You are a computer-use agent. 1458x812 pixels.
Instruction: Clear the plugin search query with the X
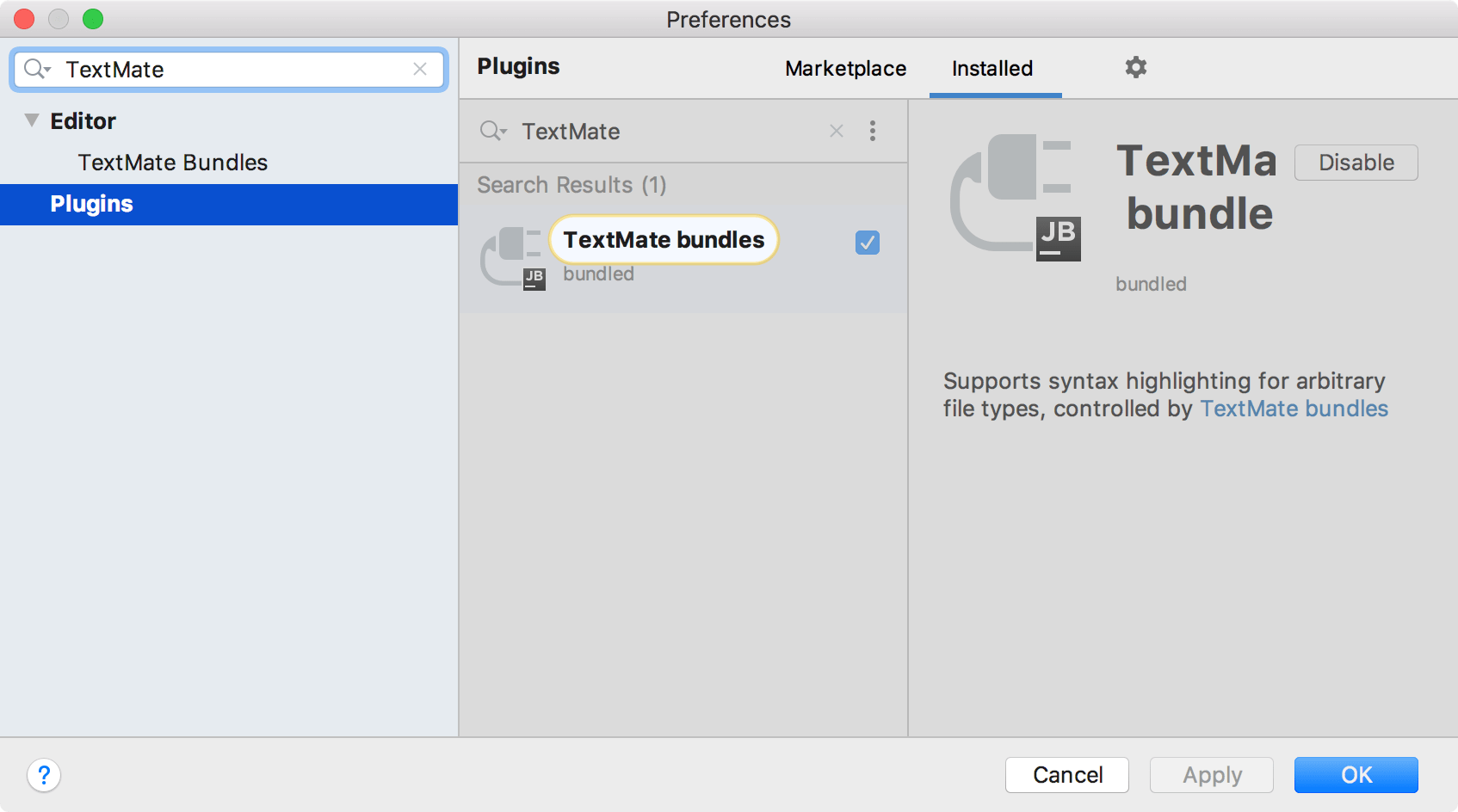click(x=835, y=131)
